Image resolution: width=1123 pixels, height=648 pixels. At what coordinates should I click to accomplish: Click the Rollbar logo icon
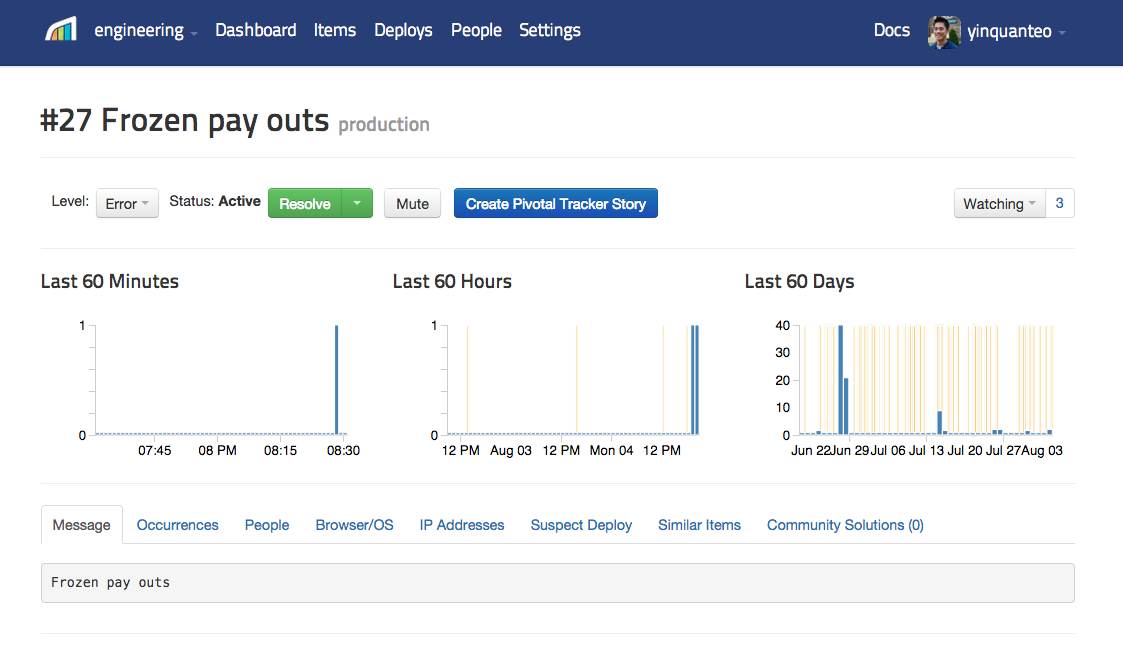[61, 30]
